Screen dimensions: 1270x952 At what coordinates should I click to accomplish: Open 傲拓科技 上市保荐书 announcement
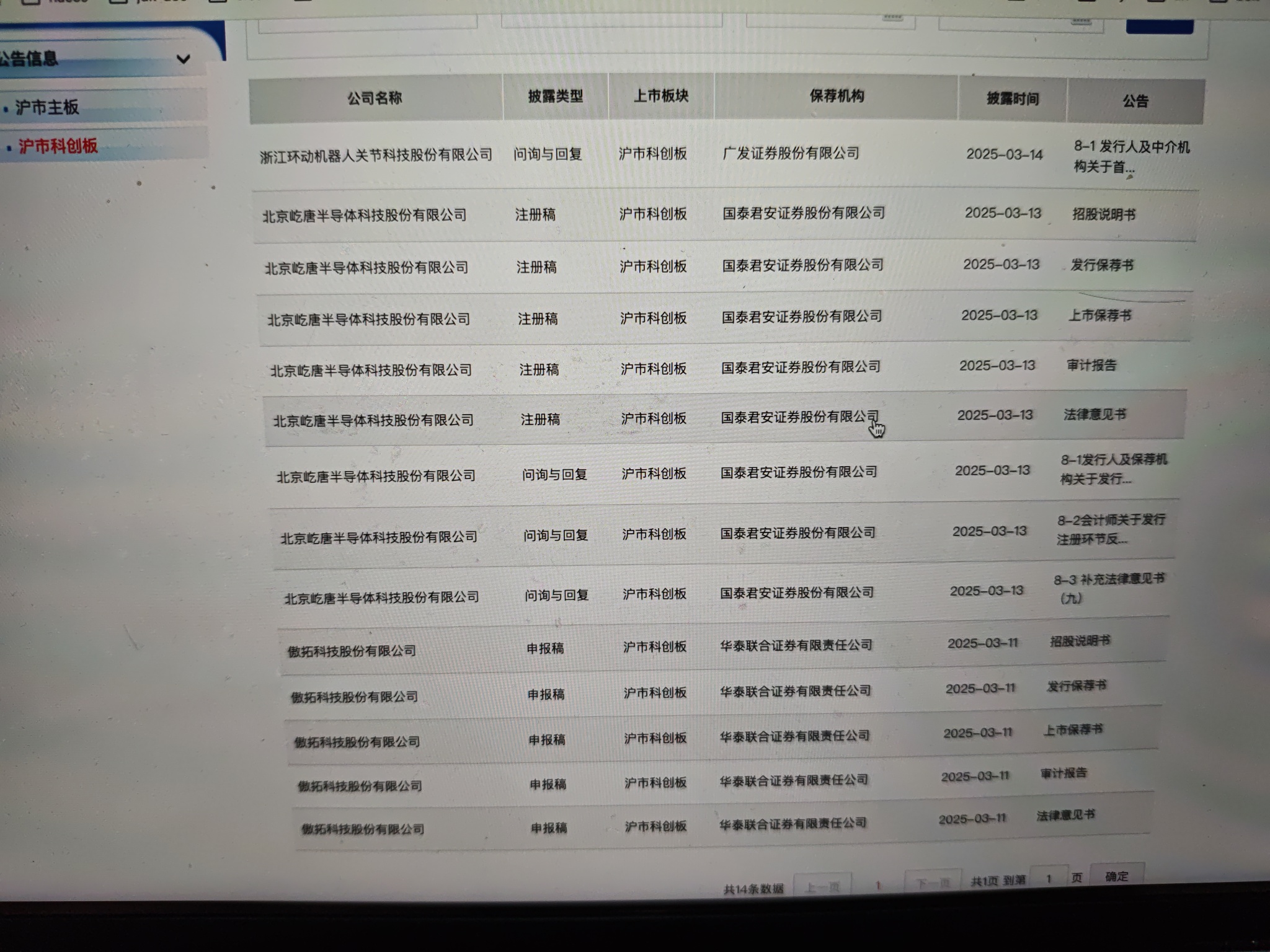click(1073, 729)
